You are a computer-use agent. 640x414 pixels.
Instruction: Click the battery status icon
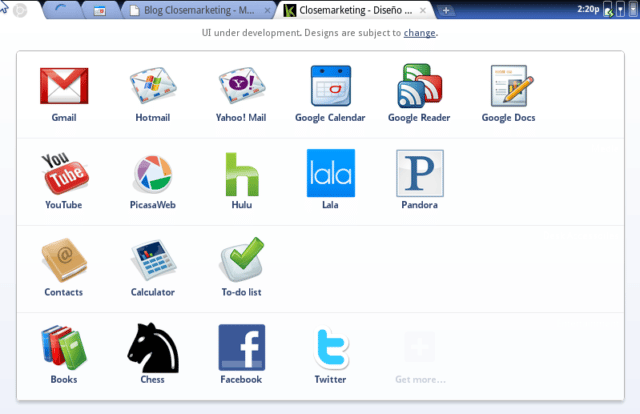(608, 9)
